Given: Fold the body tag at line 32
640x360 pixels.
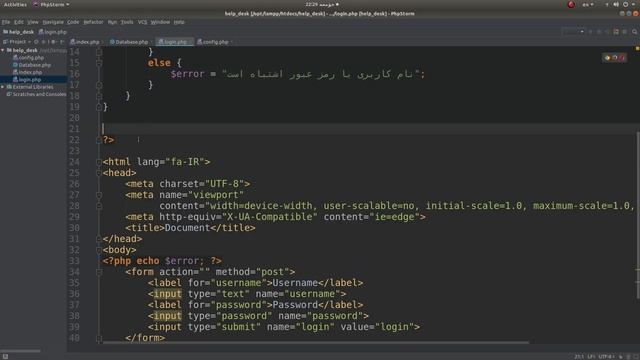Looking at the screenshot, I should click(99, 250).
